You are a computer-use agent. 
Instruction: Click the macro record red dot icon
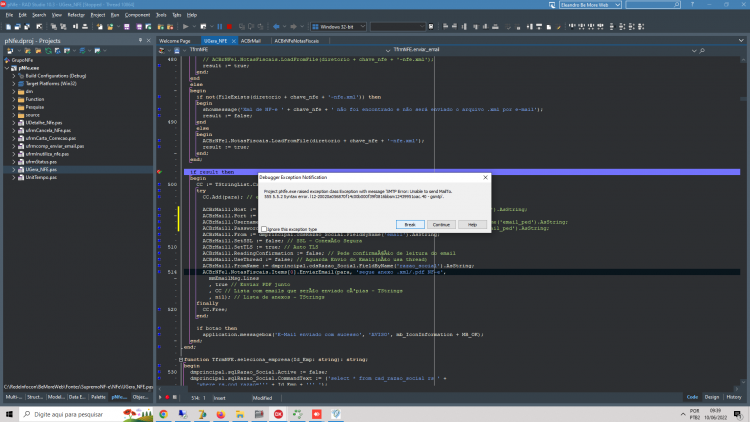[x=167, y=398]
